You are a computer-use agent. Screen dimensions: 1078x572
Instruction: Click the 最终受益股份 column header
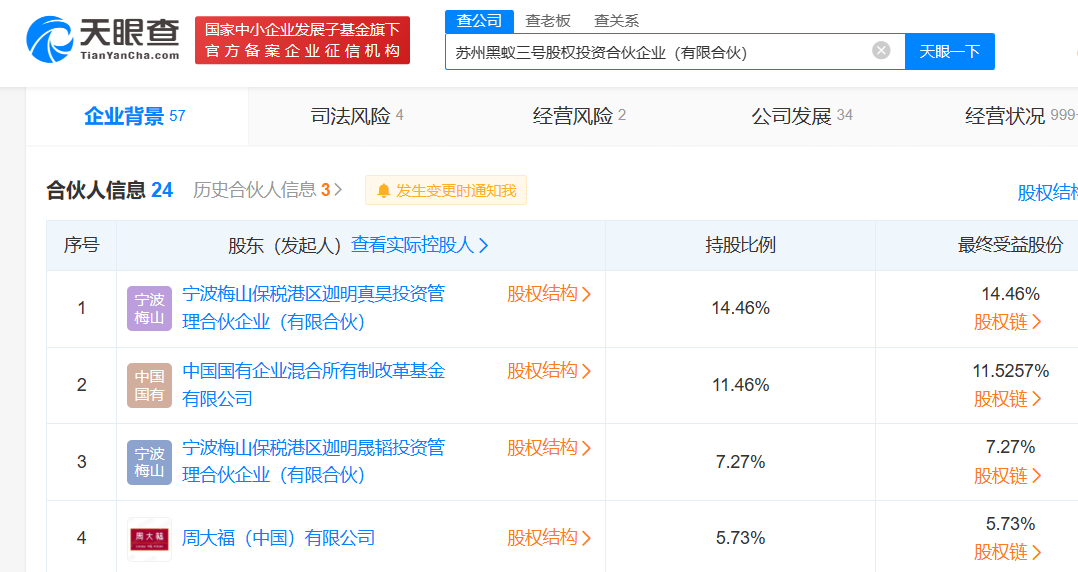click(1010, 245)
